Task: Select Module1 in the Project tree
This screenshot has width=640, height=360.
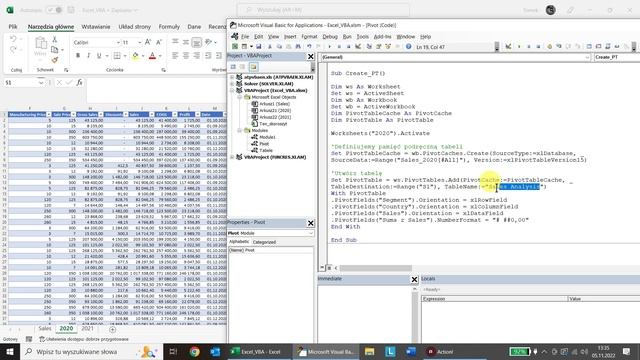Action: (x=267, y=137)
